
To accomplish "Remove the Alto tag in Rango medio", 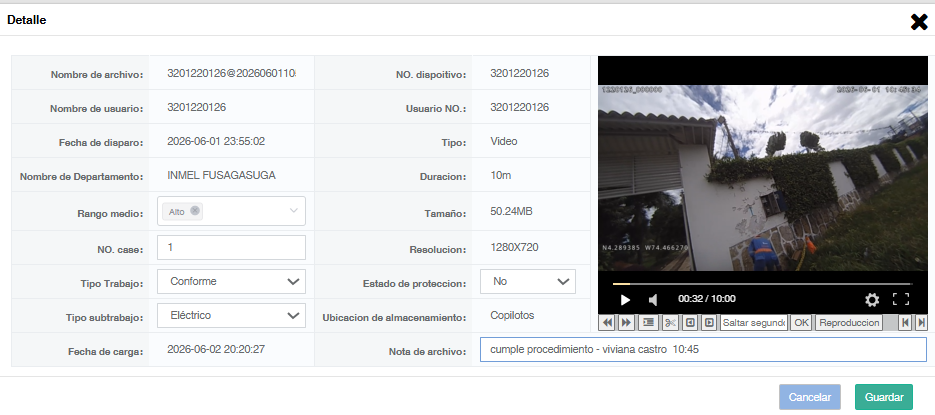I will pyautogui.click(x=194, y=210).
